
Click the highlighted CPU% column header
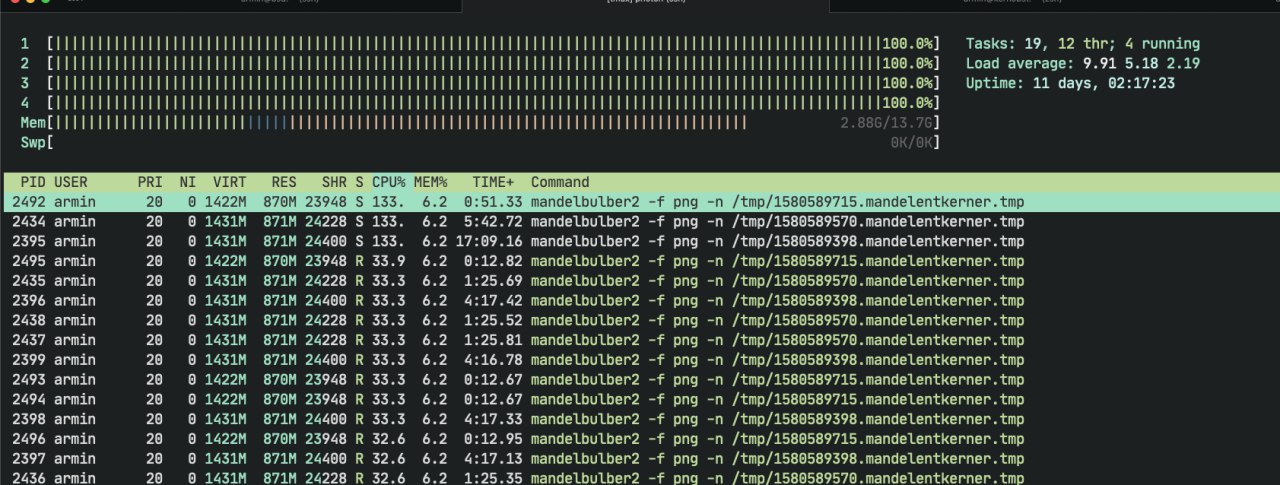click(x=389, y=183)
